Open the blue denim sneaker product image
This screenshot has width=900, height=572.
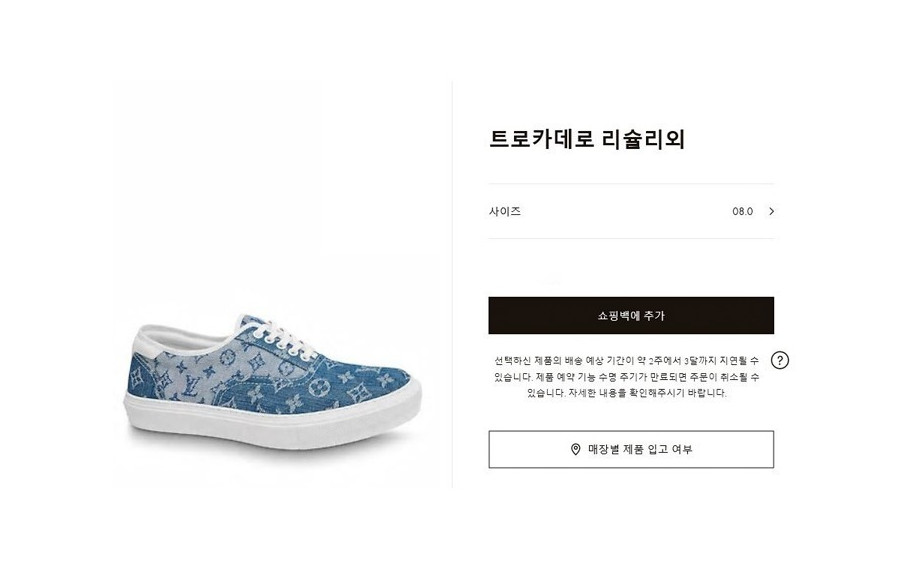273,382
